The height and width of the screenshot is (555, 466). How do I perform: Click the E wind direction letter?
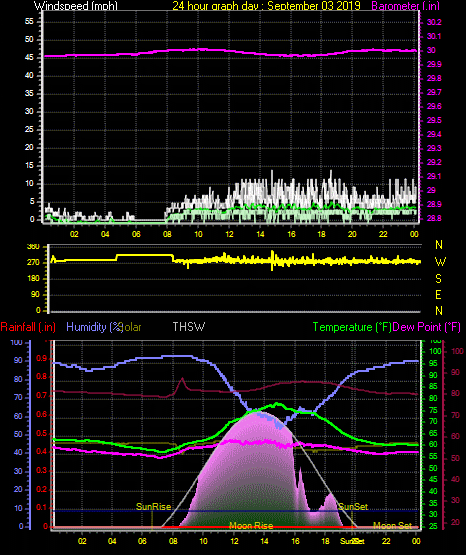tap(439, 294)
